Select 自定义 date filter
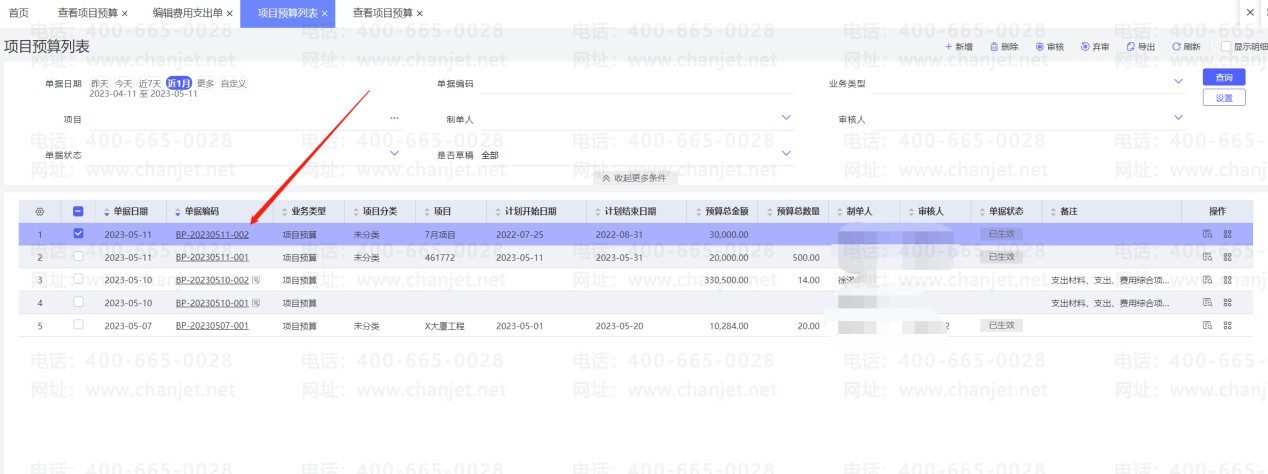Viewport: 1268px width, 474px height. (233, 83)
